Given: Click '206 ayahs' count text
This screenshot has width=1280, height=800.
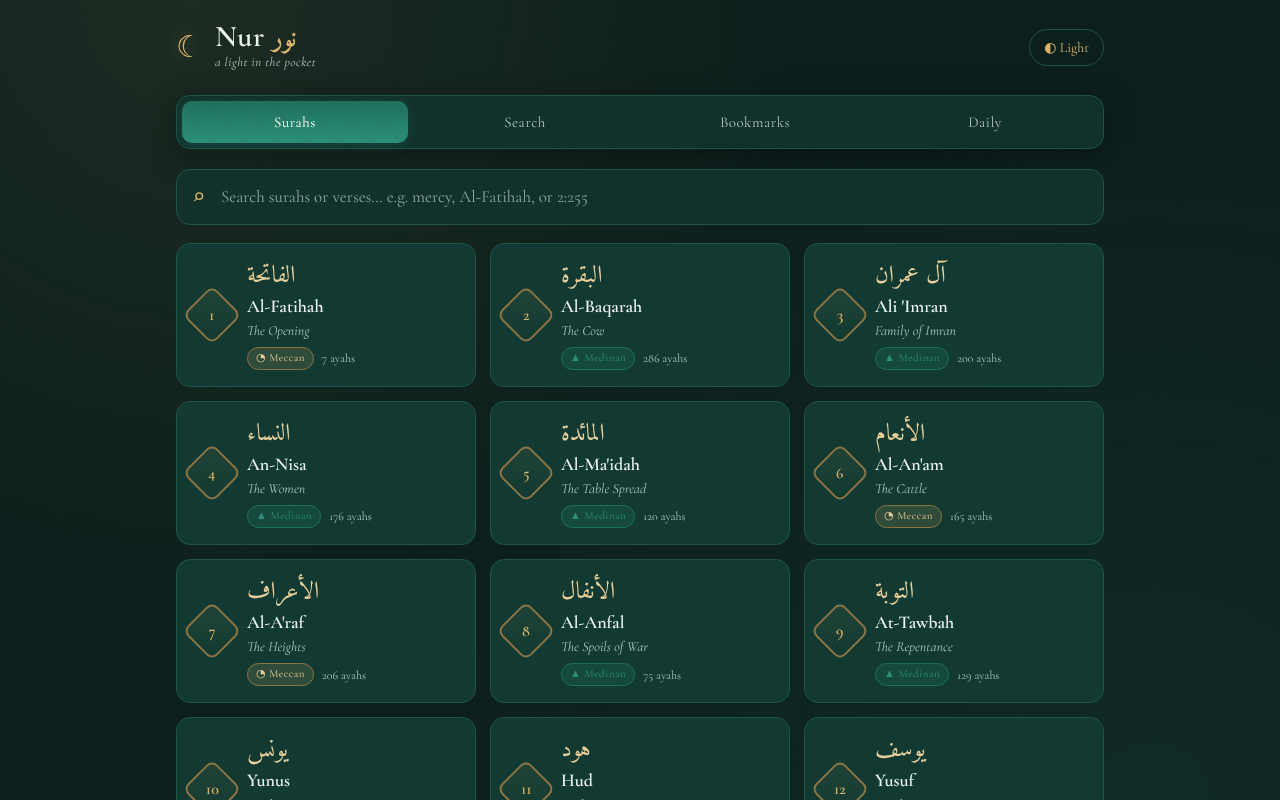Looking at the screenshot, I should click(x=344, y=675).
